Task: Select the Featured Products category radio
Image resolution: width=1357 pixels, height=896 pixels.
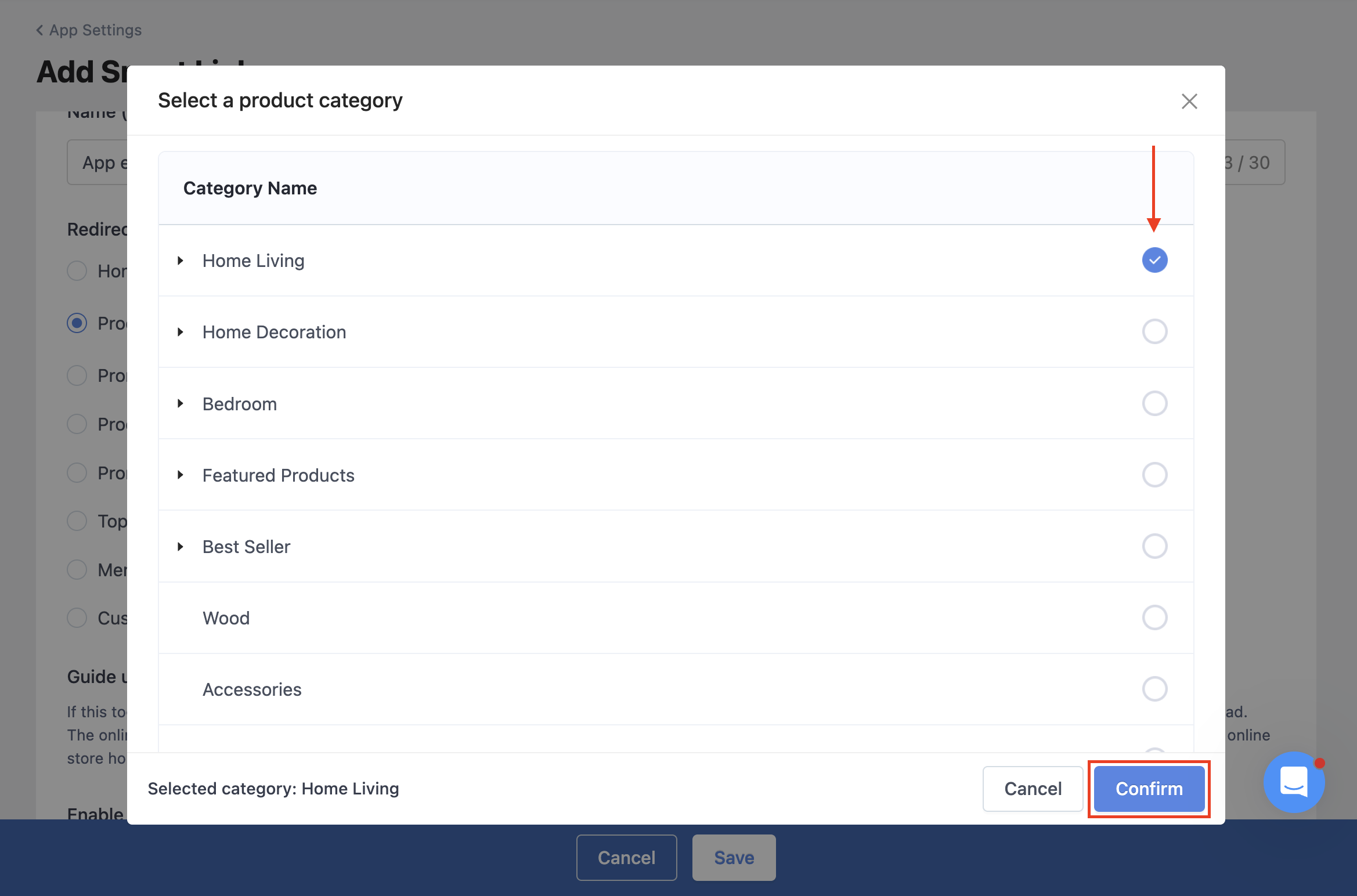Action: [1154, 475]
